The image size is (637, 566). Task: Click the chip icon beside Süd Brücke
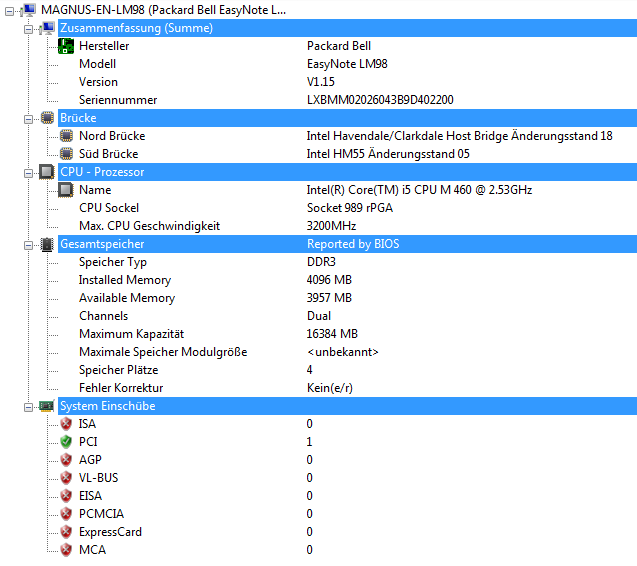point(66,154)
